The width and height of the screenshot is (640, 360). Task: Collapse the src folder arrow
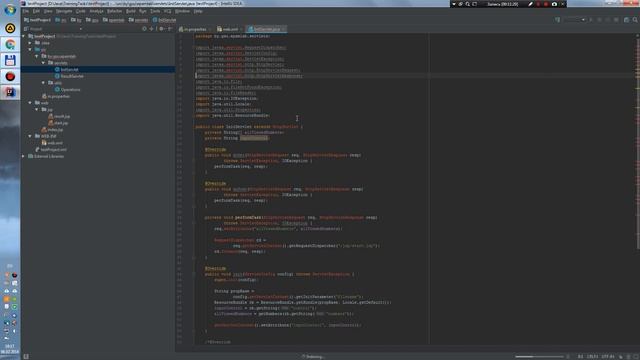pos(30,49)
